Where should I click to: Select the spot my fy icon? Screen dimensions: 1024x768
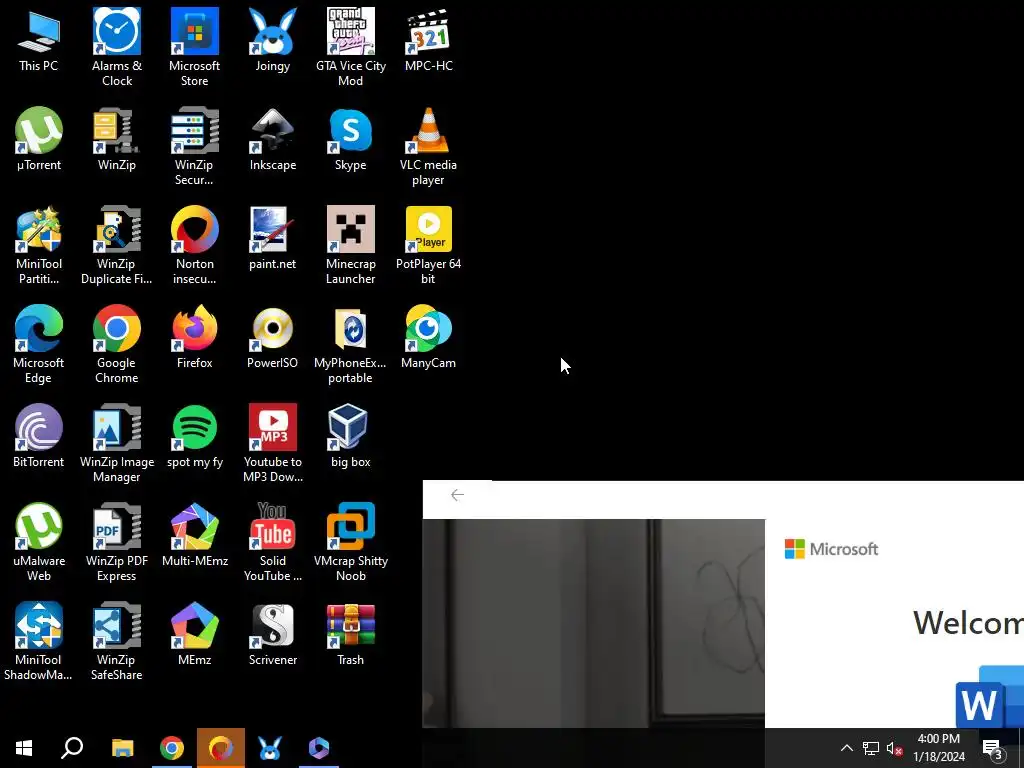click(195, 436)
